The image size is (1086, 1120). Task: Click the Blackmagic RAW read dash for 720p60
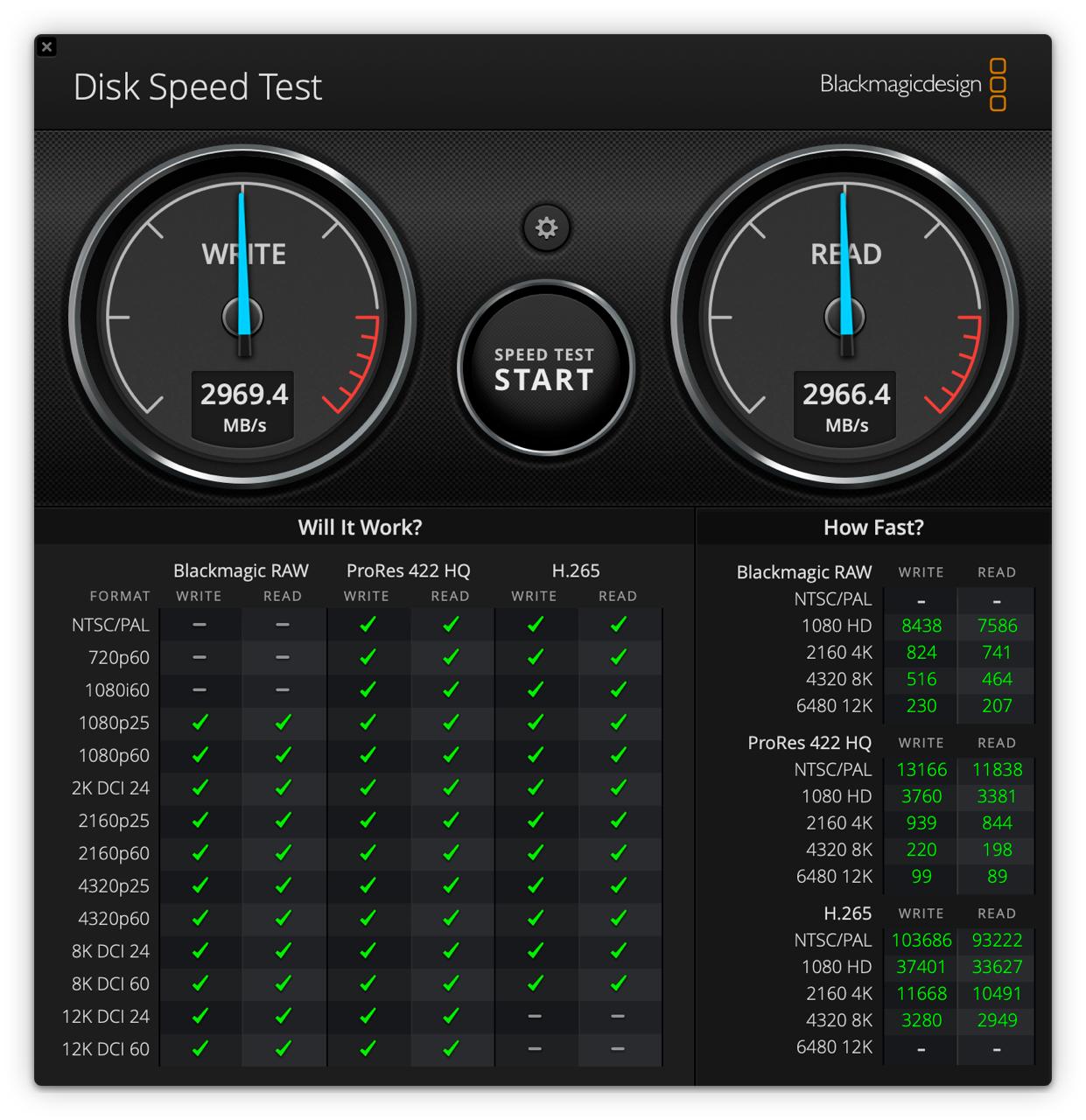pos(283,656)
